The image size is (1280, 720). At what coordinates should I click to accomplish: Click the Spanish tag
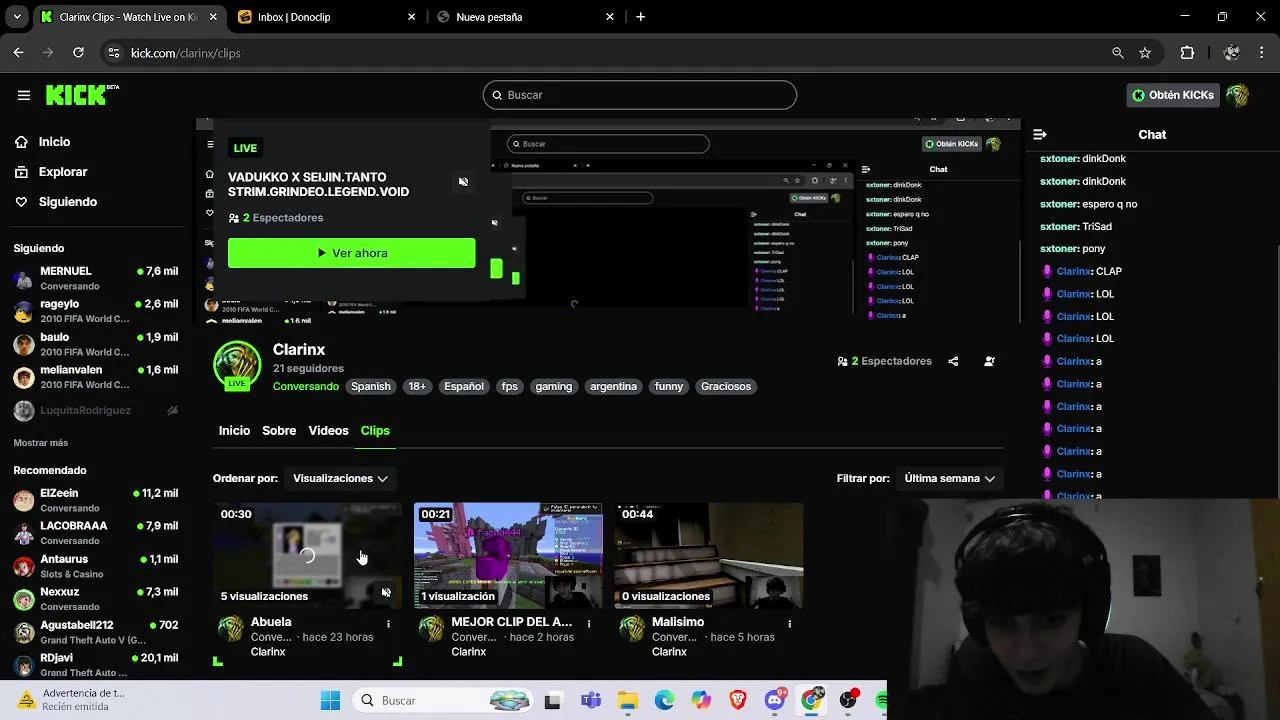point(370,386)
